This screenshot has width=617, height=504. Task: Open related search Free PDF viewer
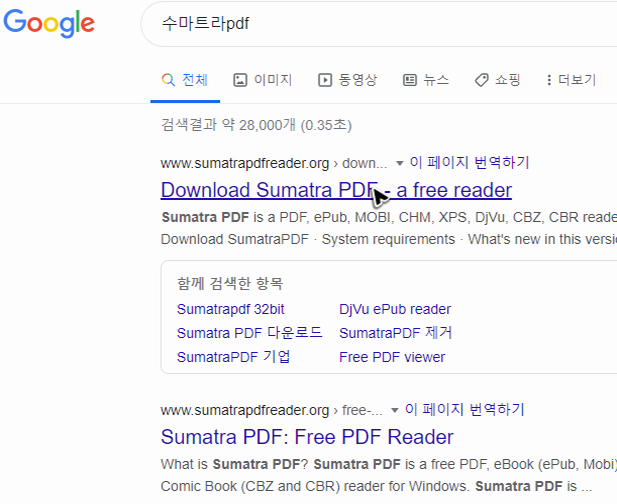[392, 357]
